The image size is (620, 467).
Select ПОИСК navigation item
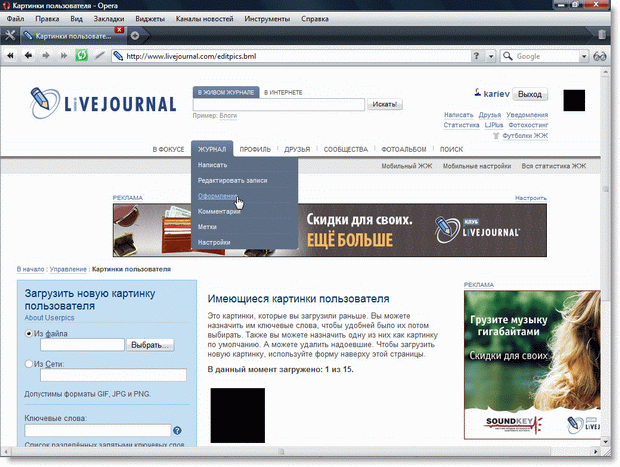pos(451,149)
